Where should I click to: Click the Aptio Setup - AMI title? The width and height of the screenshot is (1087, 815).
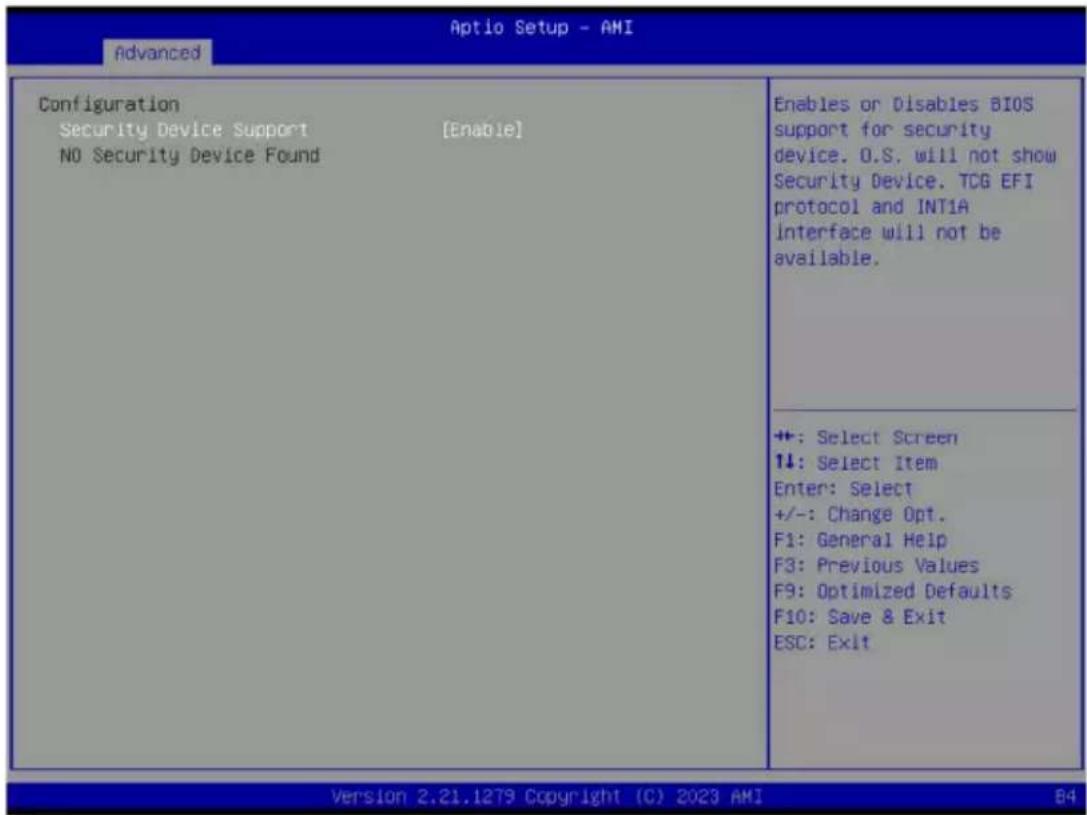pos(541,28)
